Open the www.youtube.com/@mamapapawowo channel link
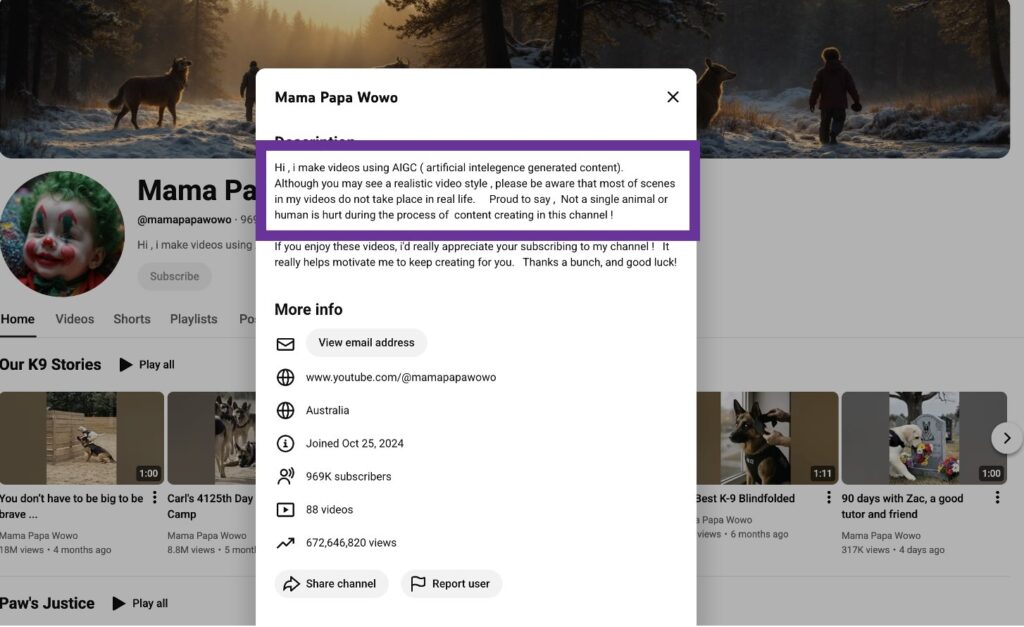This screenshot has width=1024, height=627. pyautogui.click(x=400, y=377)
